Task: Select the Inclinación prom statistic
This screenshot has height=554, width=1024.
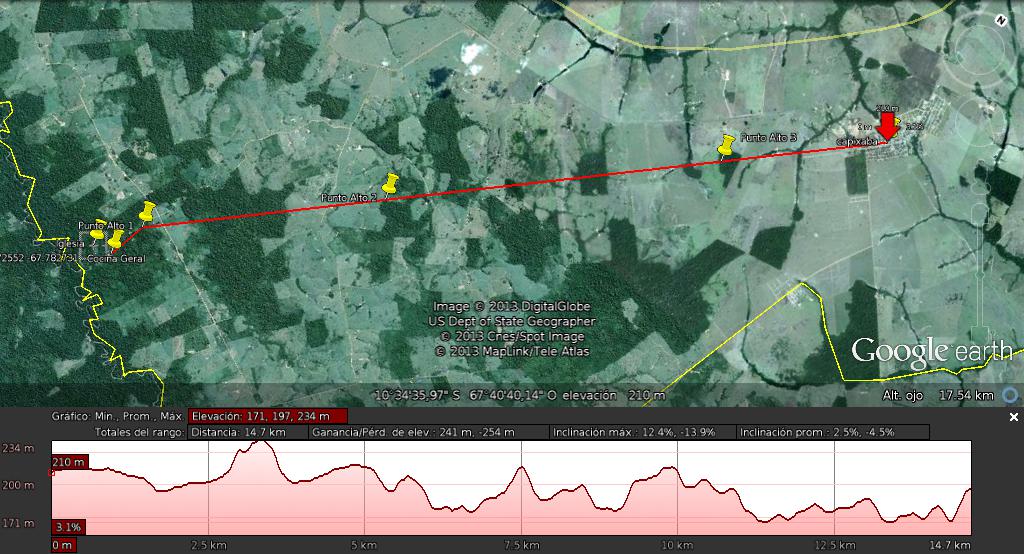Action: coord(831,432)
